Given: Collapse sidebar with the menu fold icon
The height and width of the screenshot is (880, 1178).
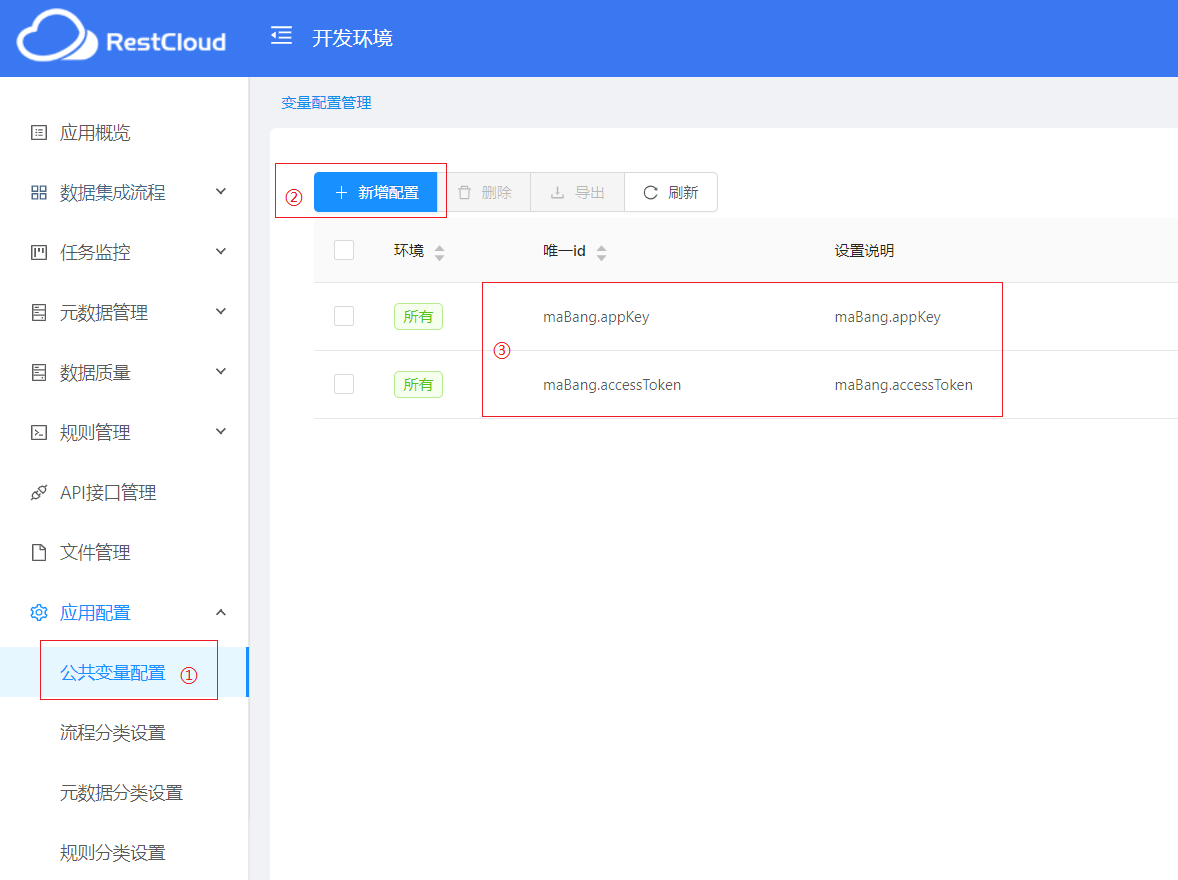Looking at the screenshot, I should coord(281,35).
